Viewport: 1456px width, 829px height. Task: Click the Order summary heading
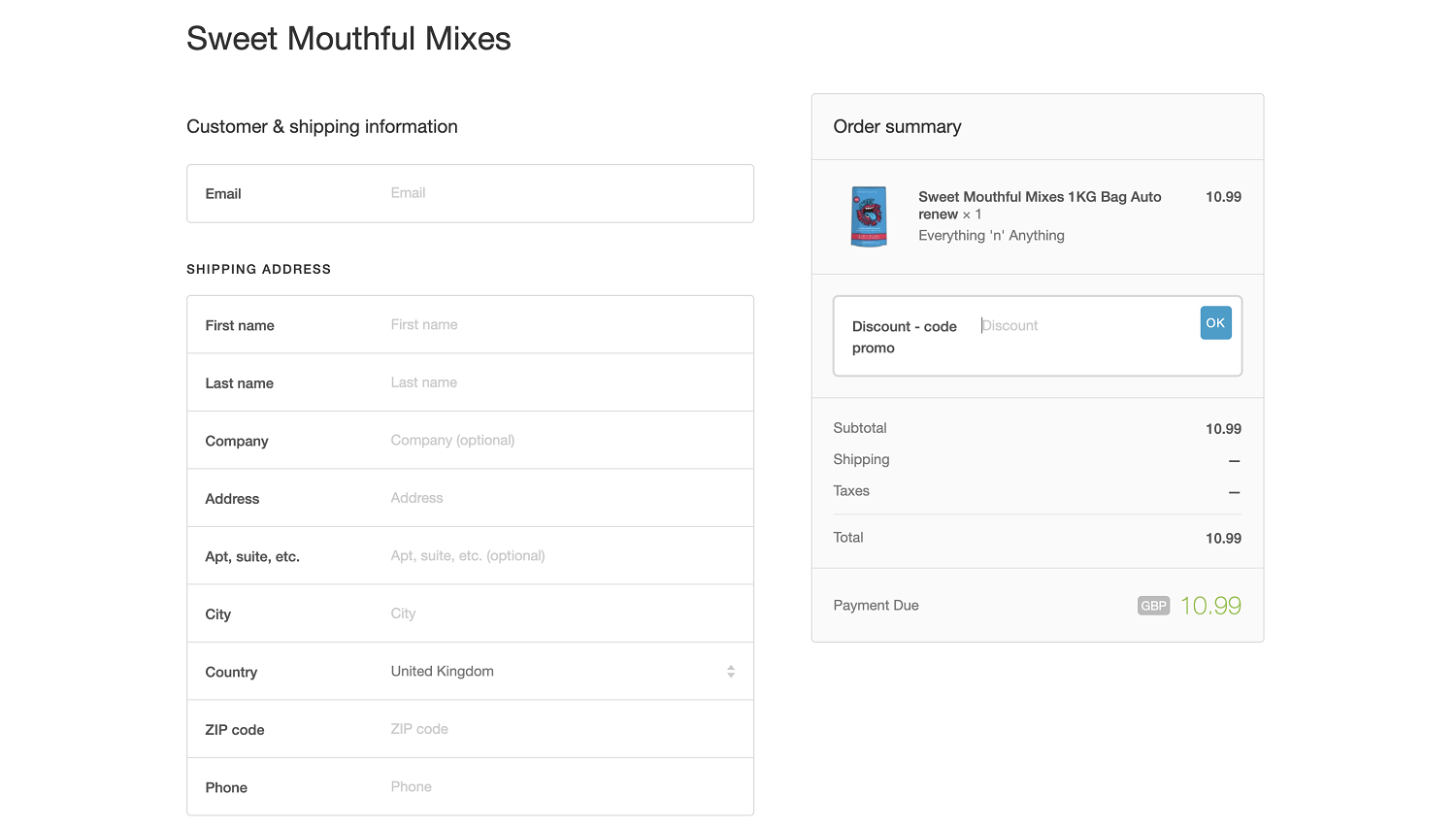[x=897, y=127]
